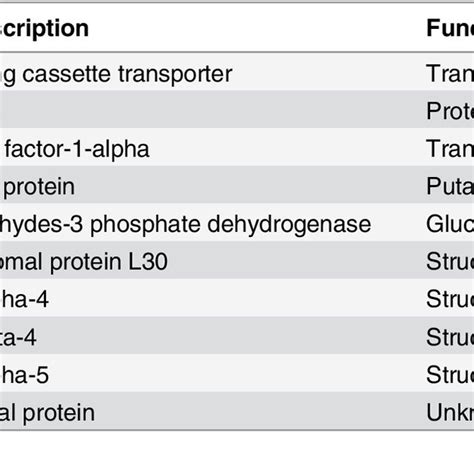
Task: Select the cassette transporter row text
Action: click(x=116, y=75)
